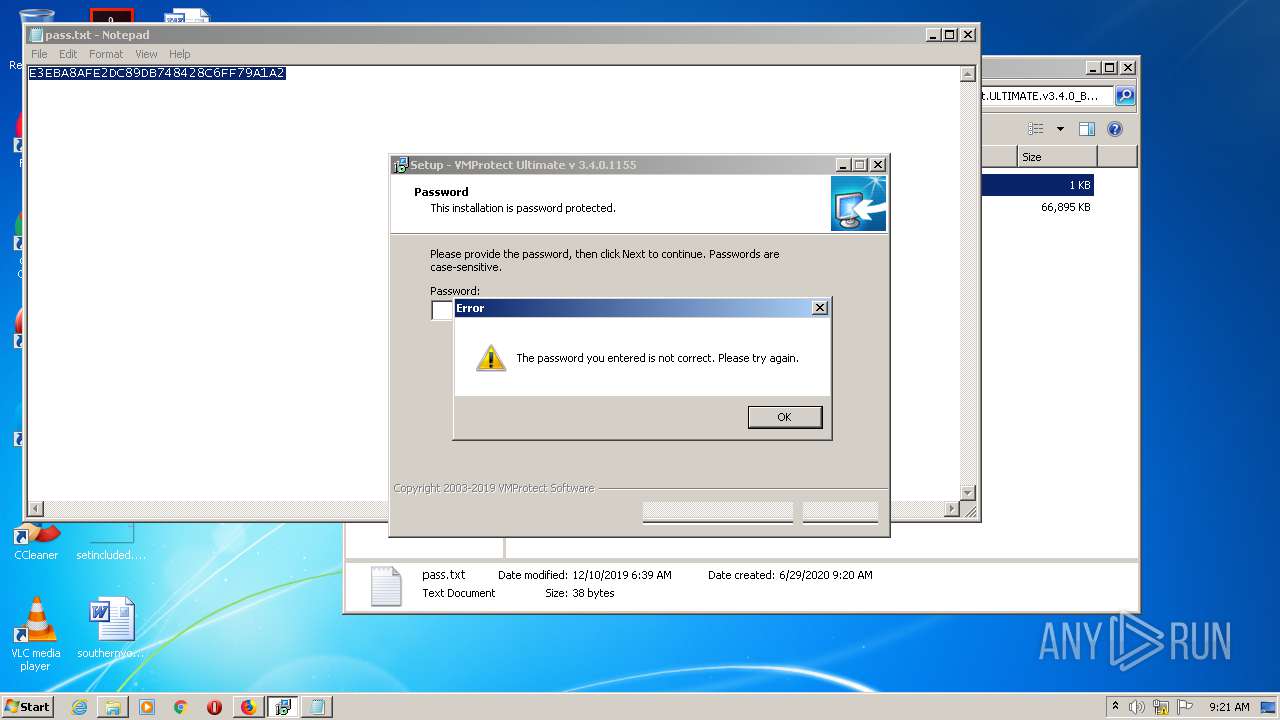Launch Opera from the taskbar
The image size is (1280, 720).
point(214,707)
